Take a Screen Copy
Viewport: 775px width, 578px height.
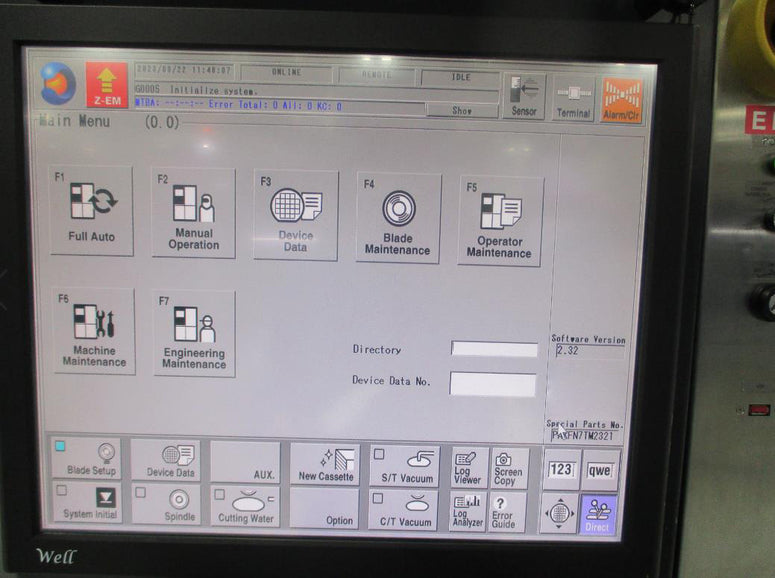[x=508, y=469]
